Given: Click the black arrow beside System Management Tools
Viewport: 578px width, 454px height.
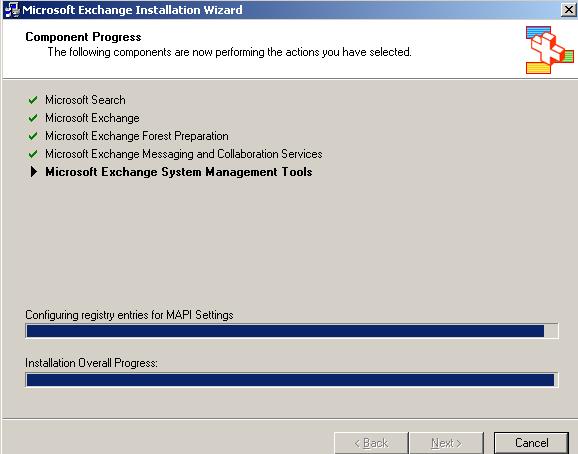Looking at the screenshot, I should pos(34,171).
